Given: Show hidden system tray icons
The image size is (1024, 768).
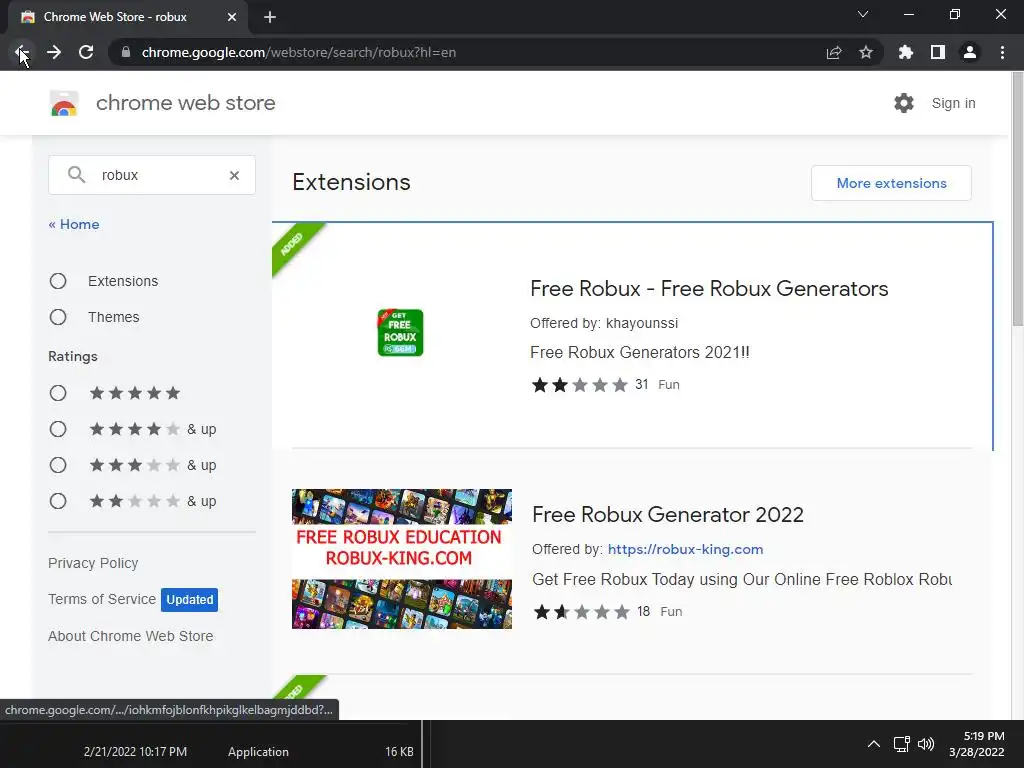Looking at the screenshot, I should 874,744.
